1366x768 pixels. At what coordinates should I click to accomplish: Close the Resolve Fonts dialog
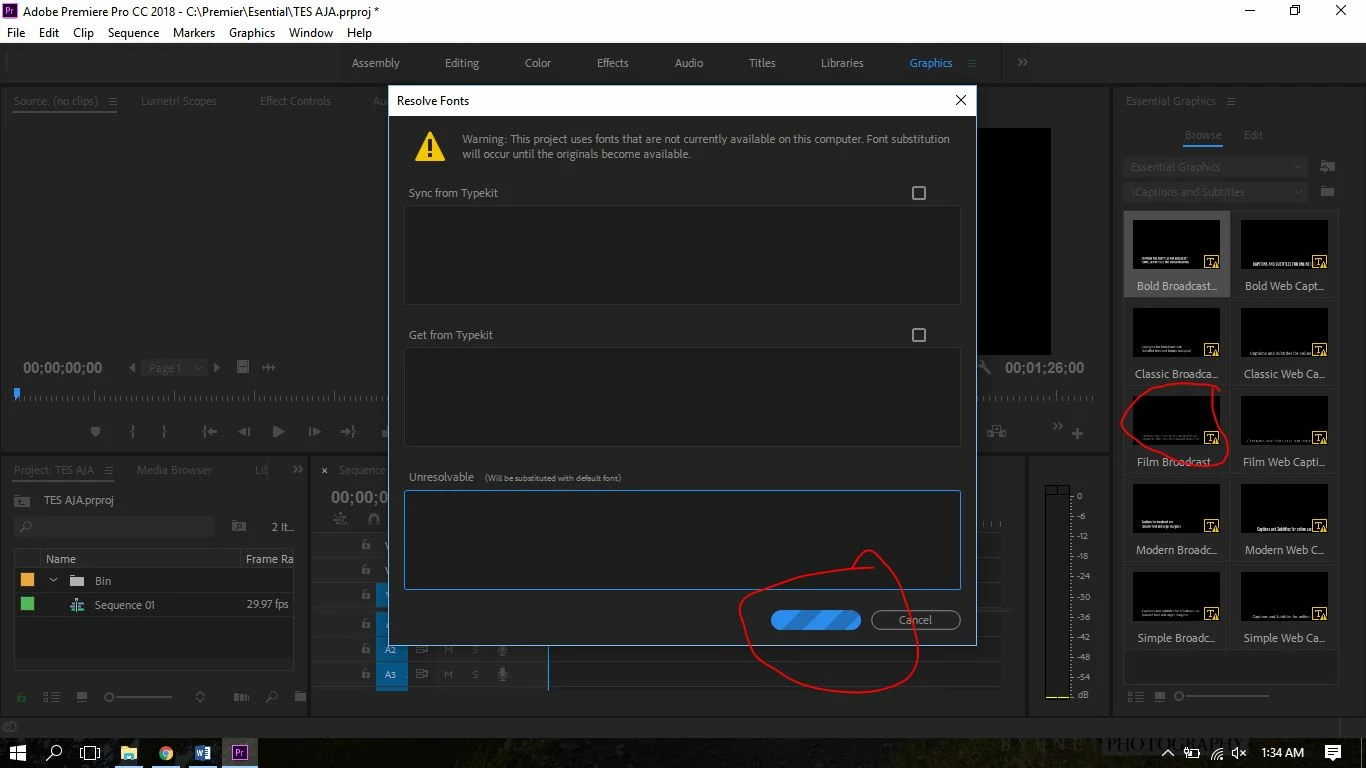click(x=961, y=100)
